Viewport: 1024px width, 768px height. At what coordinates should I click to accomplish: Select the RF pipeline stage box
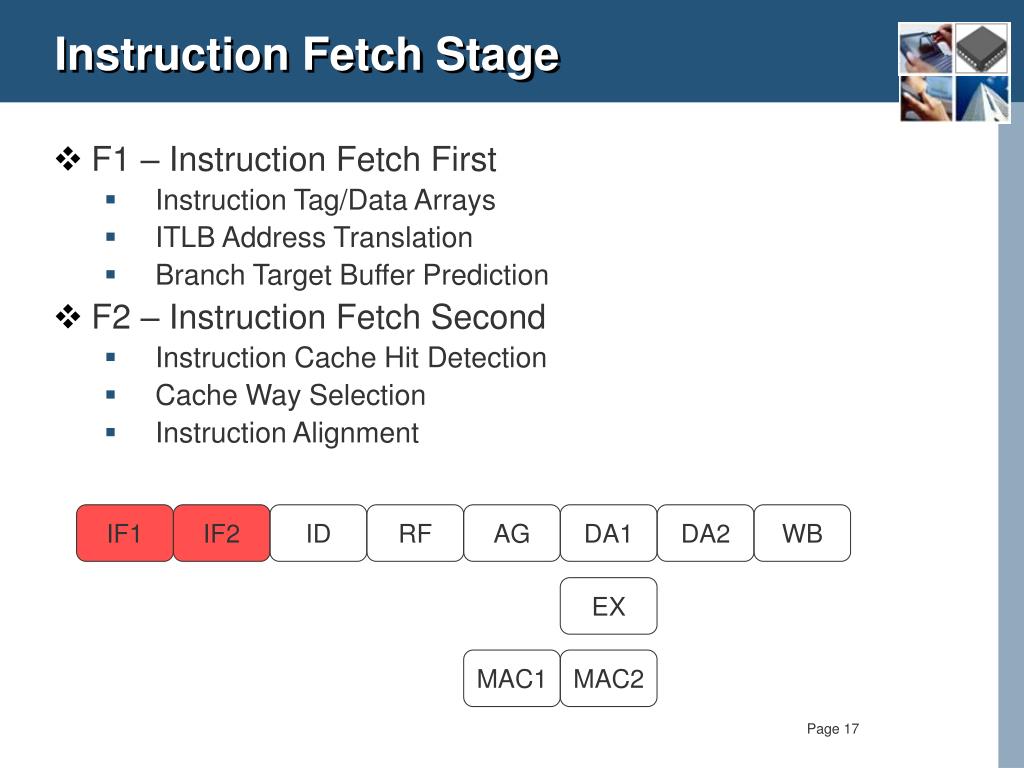[x=415, y=533]
